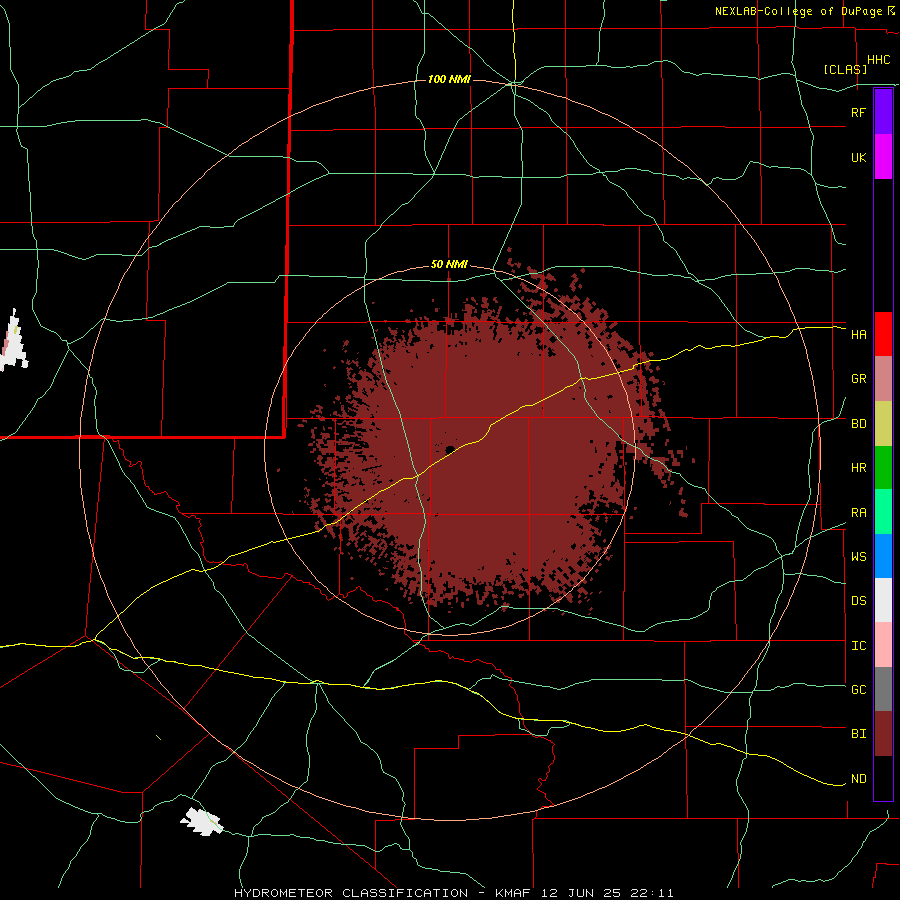The image size is (900, 900).
Task: Click the 50 NMI range ring label
Action: (449, 264)
